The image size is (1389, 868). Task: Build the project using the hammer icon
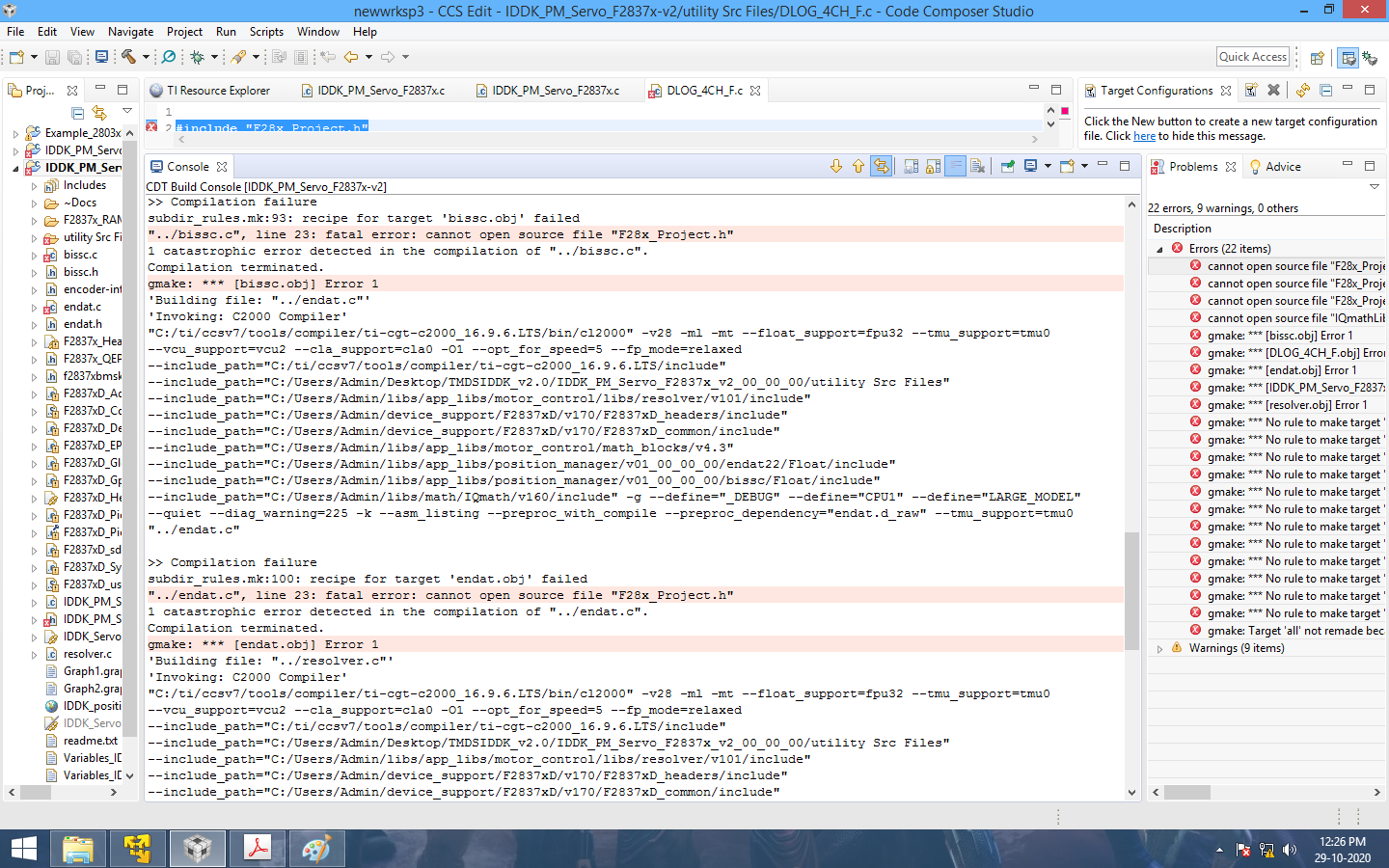130,57
